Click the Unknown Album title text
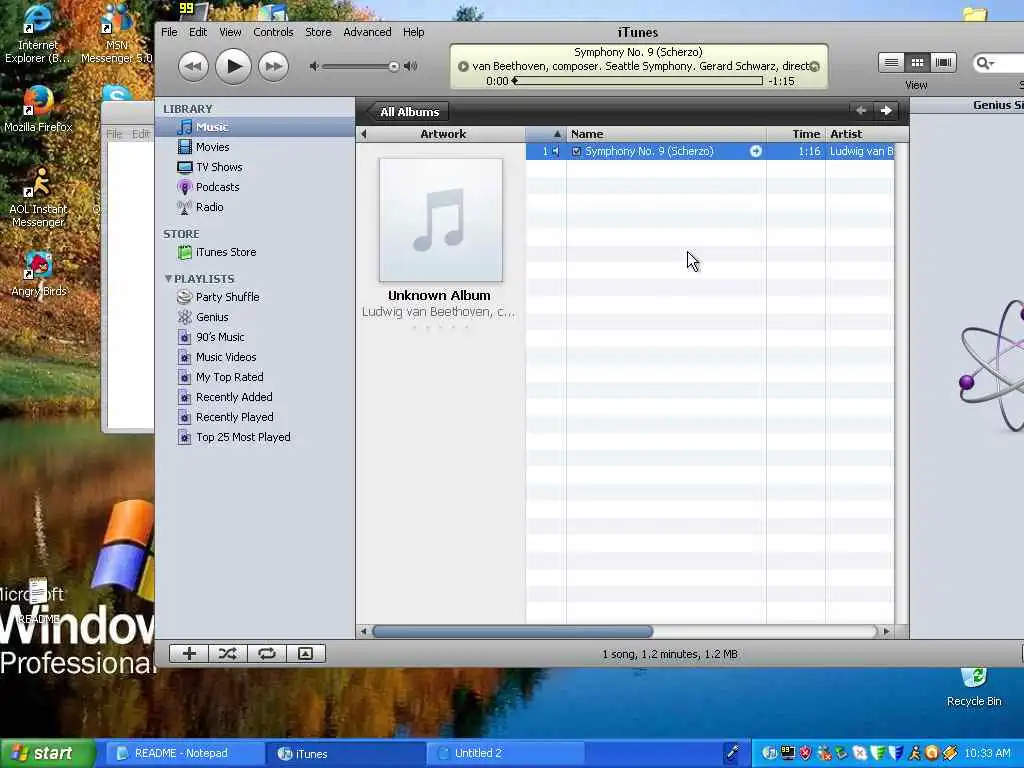Screen dimensions: 1024x768 click(439, 296)
